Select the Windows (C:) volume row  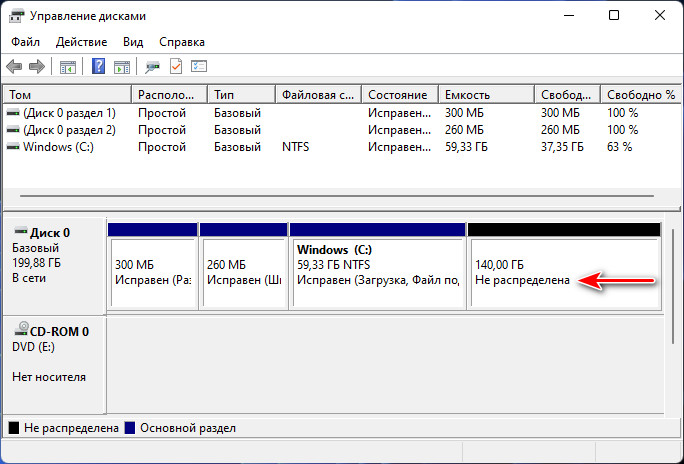[342, 147]
